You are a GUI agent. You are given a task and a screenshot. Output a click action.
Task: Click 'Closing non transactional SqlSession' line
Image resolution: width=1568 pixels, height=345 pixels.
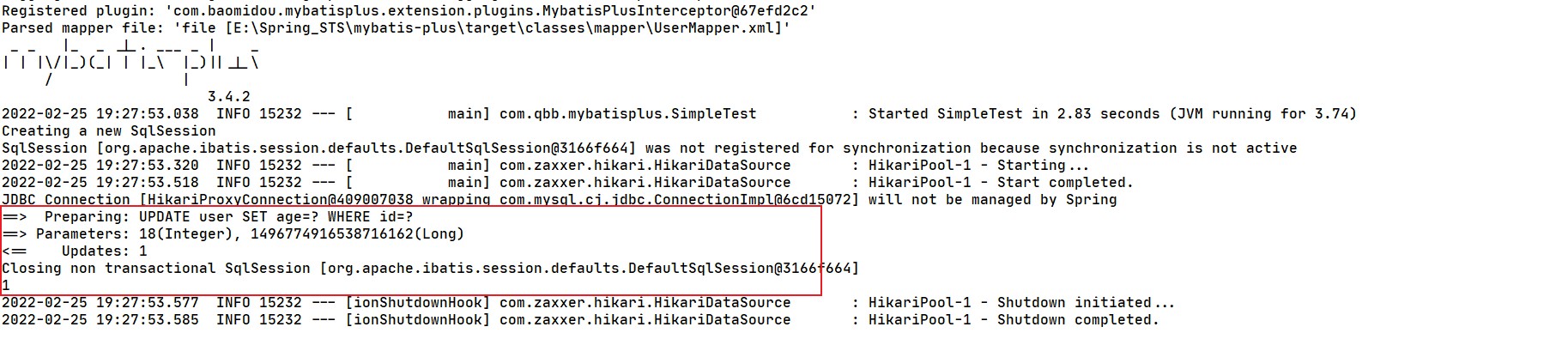pyautogui.click(x=429, y=268)
